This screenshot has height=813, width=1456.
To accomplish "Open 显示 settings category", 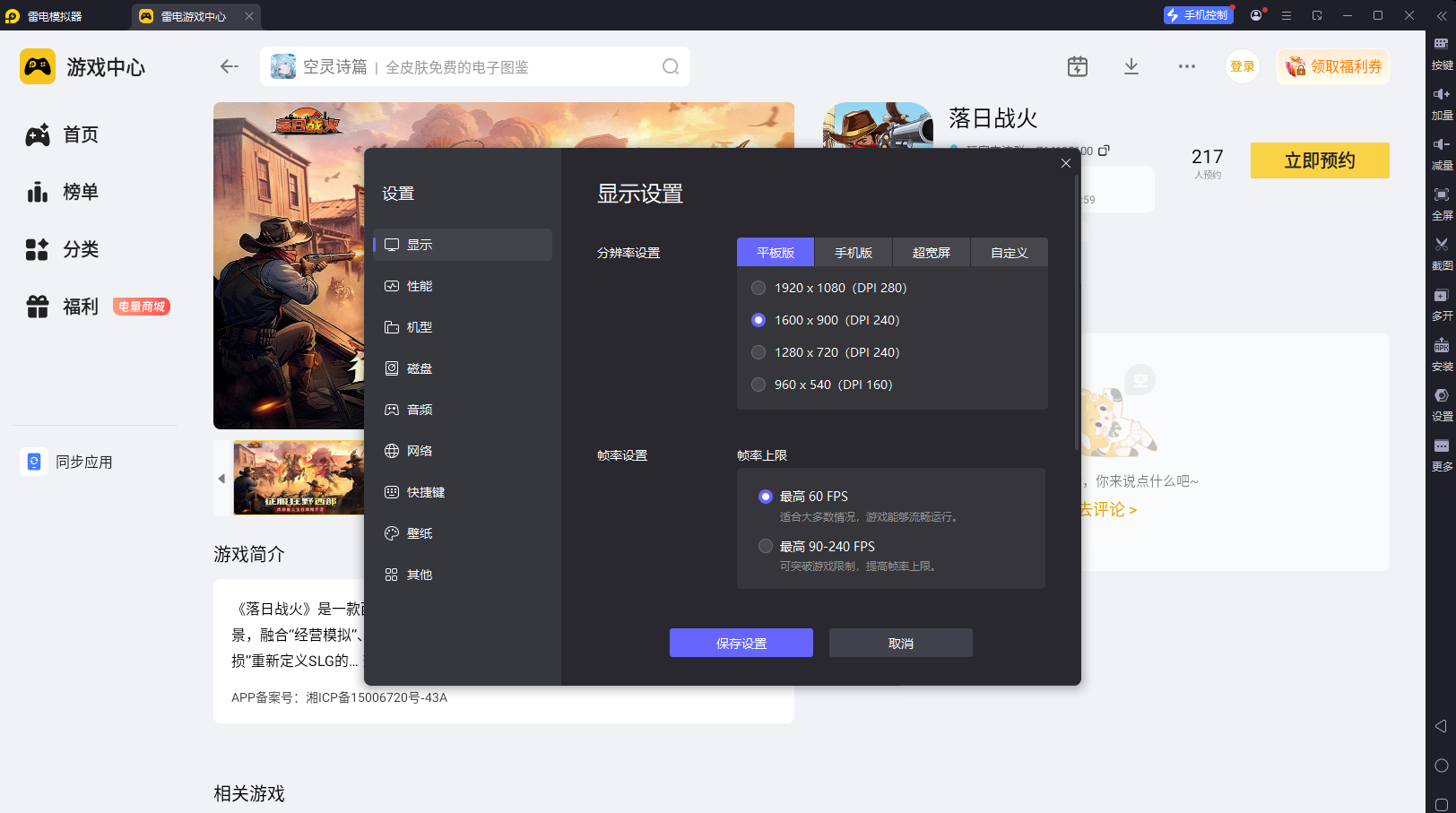I will coord(463,245).
